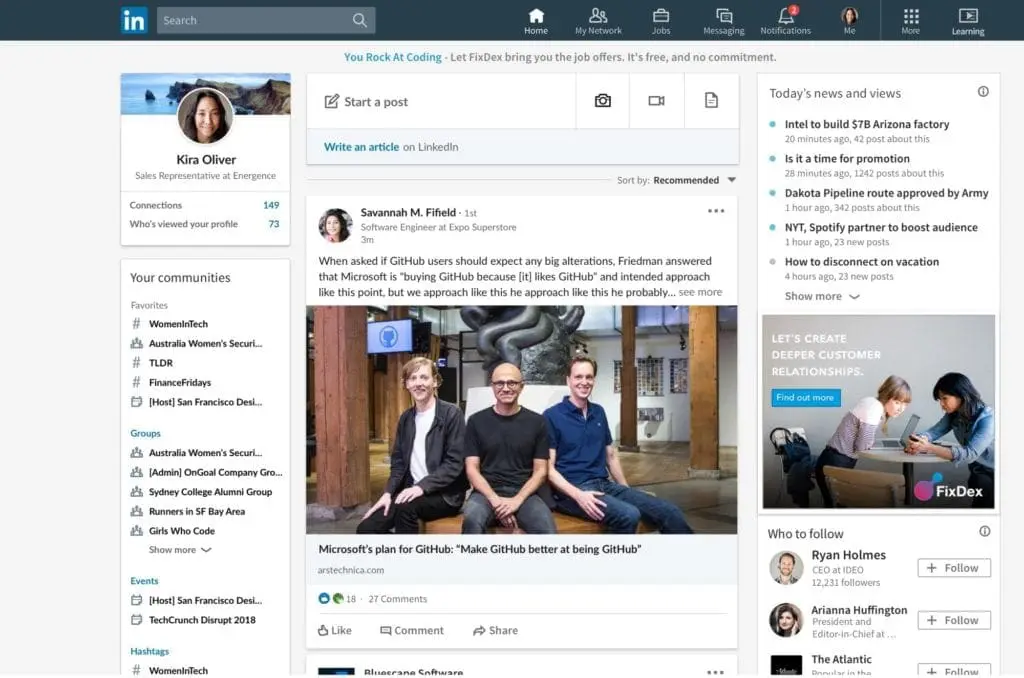Open FinanceFridays hashtag
1024x678 pixels.
point(180,383)
